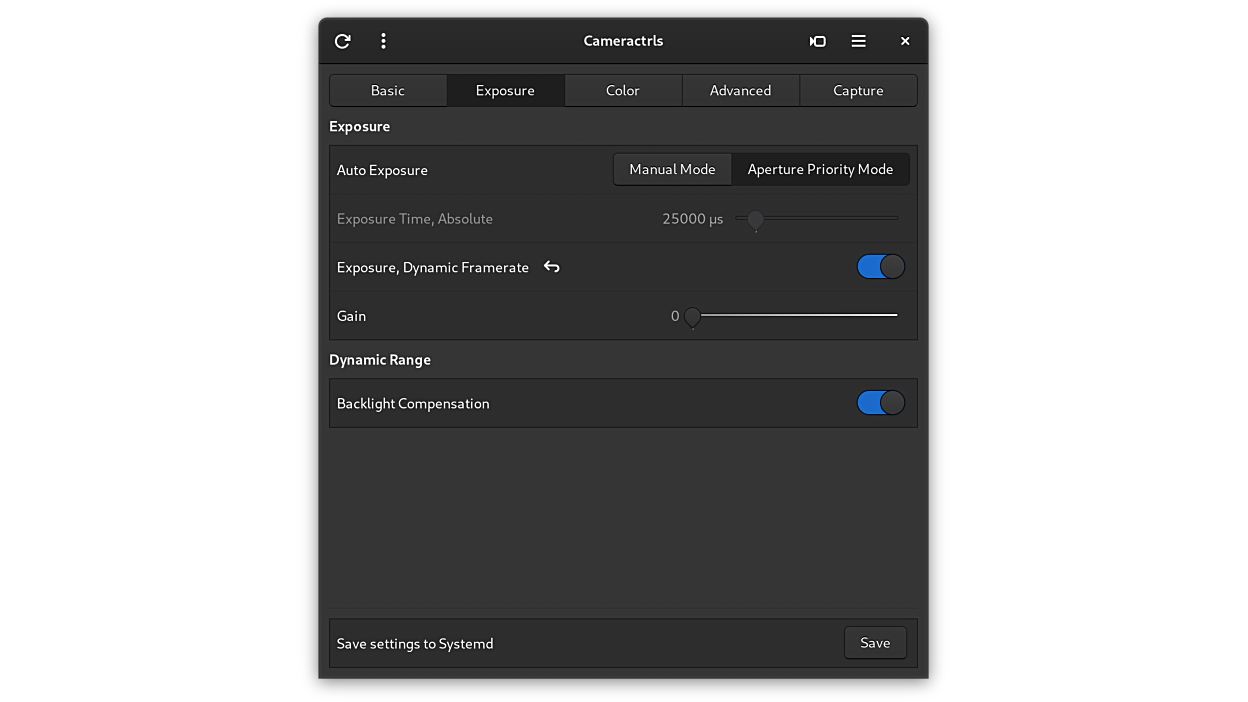The width and height of the screenshot is (1248, 702).
Task: Refresh the camera controls
Action: click(342, 41)
